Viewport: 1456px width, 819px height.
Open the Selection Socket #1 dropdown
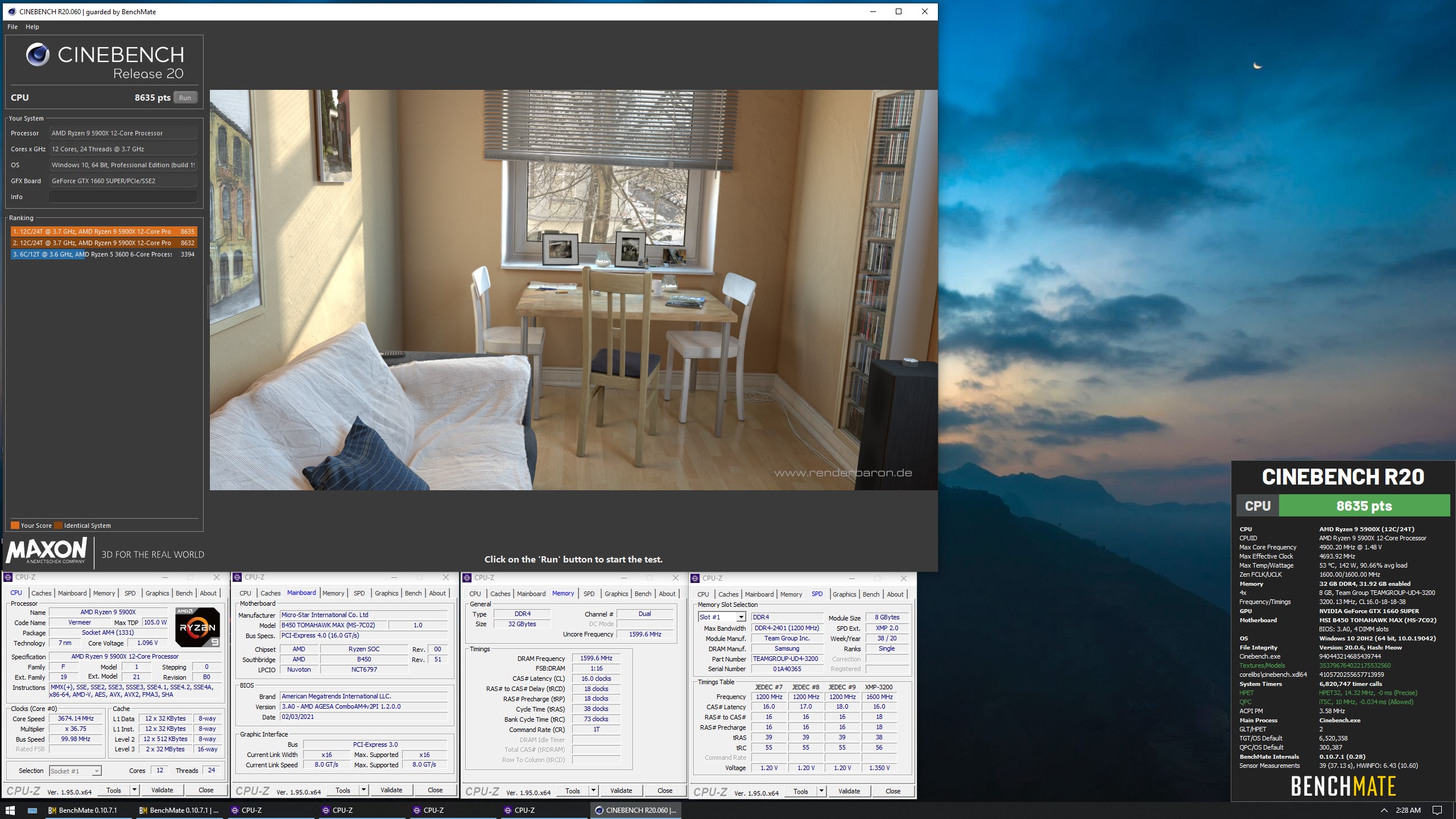click(x=97, y=771)
